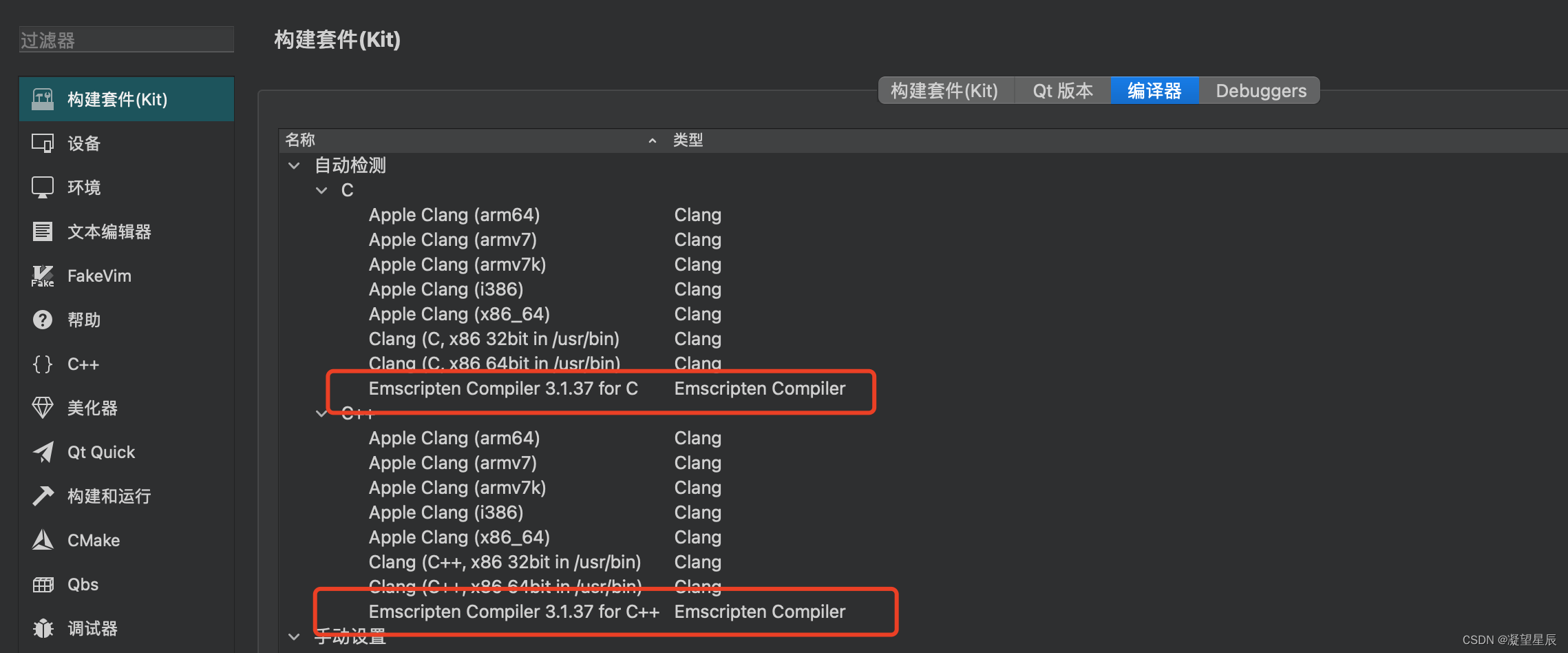The image size is (1568, 653).
Task: Collapse the C++ compilers group chevron
Action: (x=321, y=413)
